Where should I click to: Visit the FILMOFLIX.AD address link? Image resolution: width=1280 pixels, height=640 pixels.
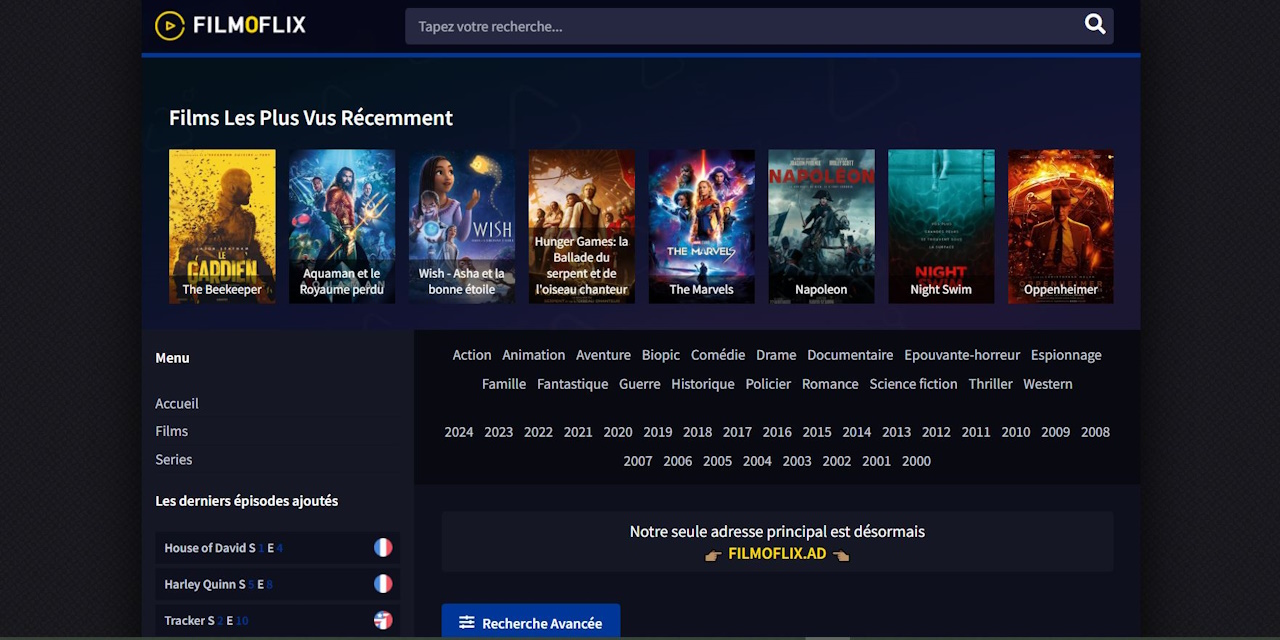tap(777, 553)
